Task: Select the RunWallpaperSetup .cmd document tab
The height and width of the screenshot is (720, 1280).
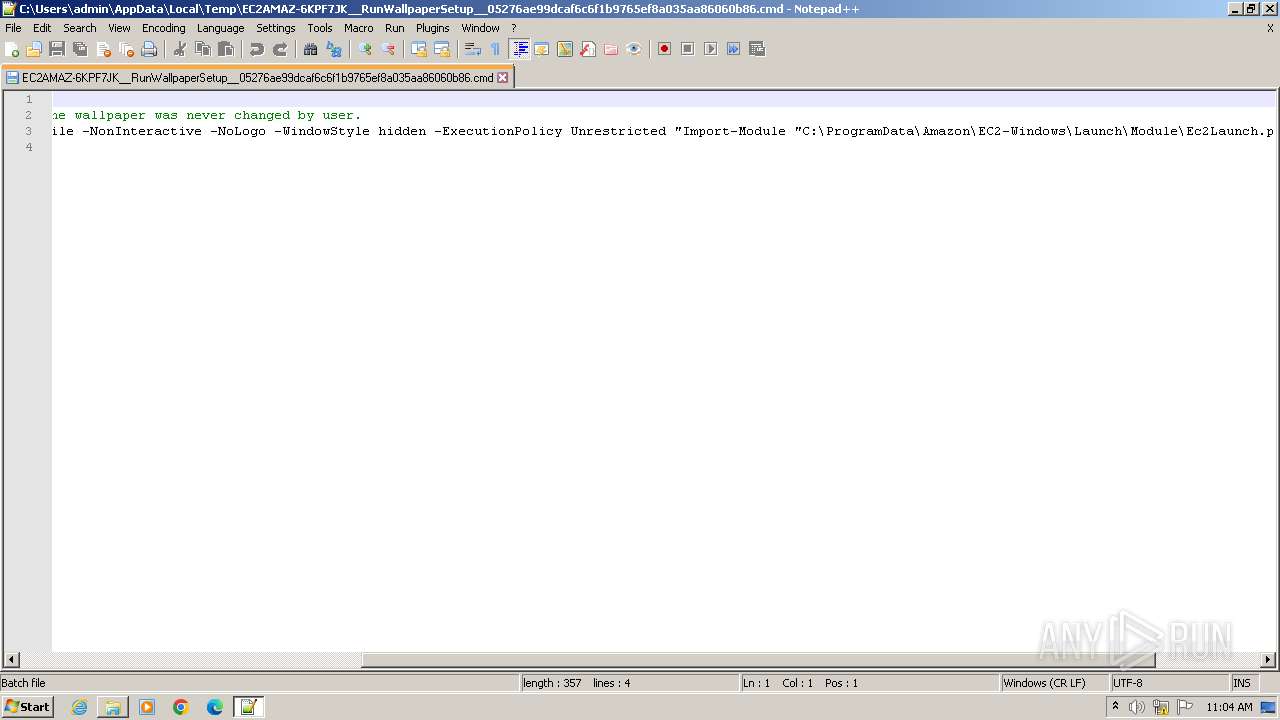Action: tap(257, 77)
